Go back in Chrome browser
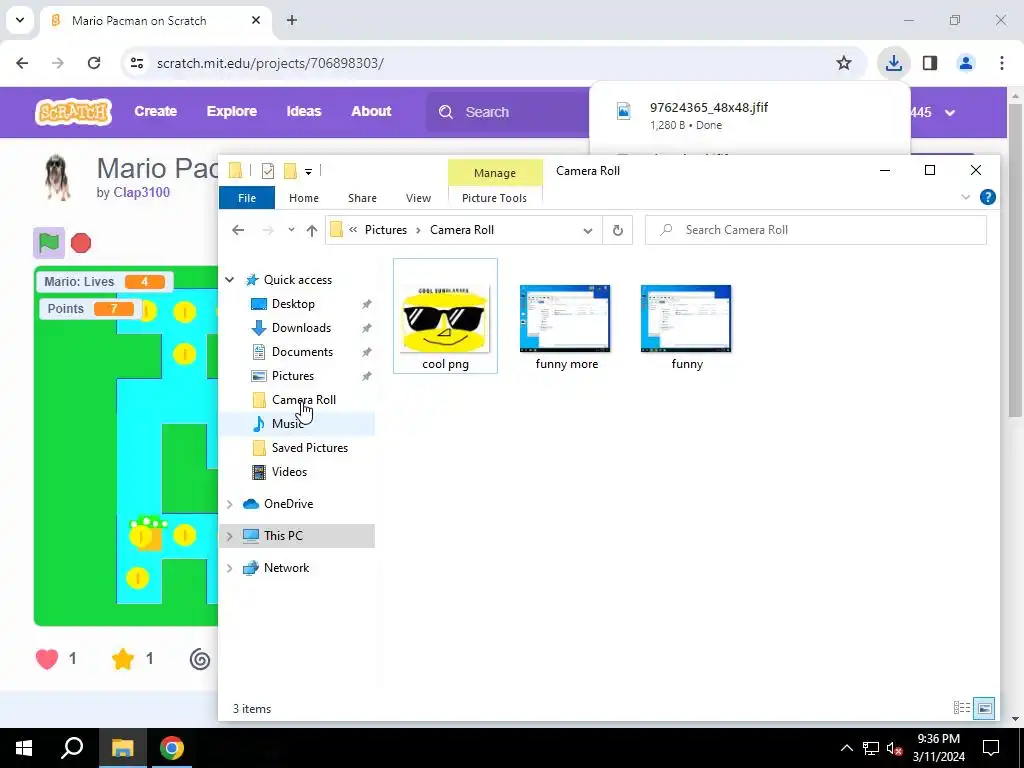The width and height of the screenshot is (1024, 768). tap(22, 63)
